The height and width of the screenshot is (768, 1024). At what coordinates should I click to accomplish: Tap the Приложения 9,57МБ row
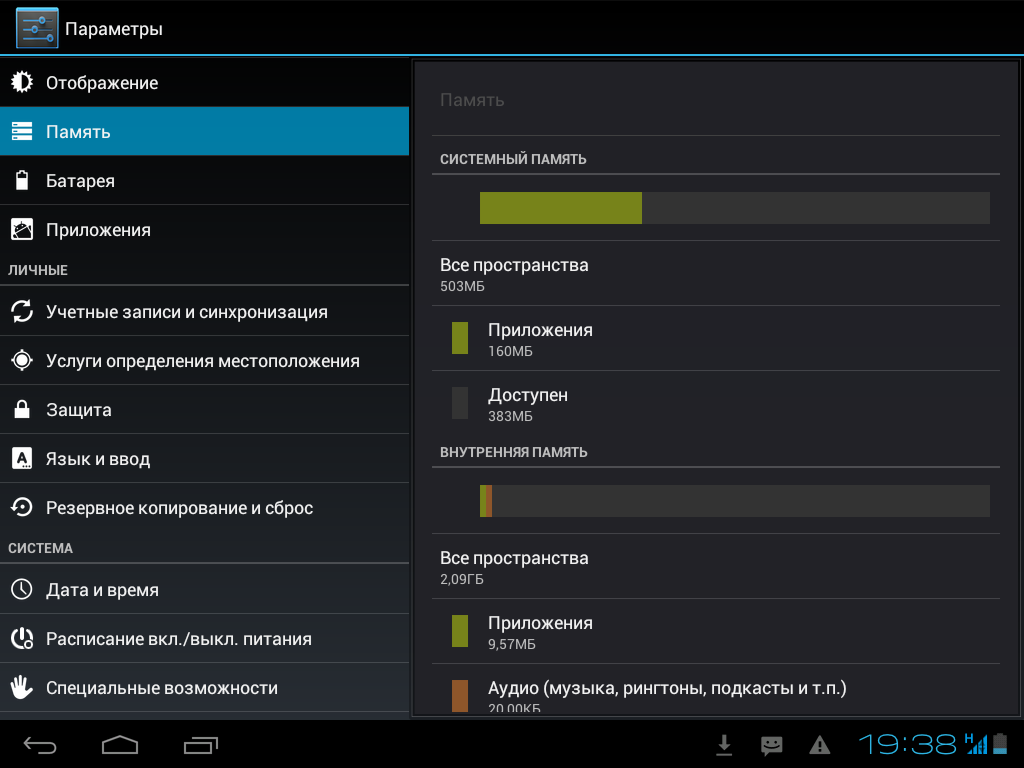[716, 631]
